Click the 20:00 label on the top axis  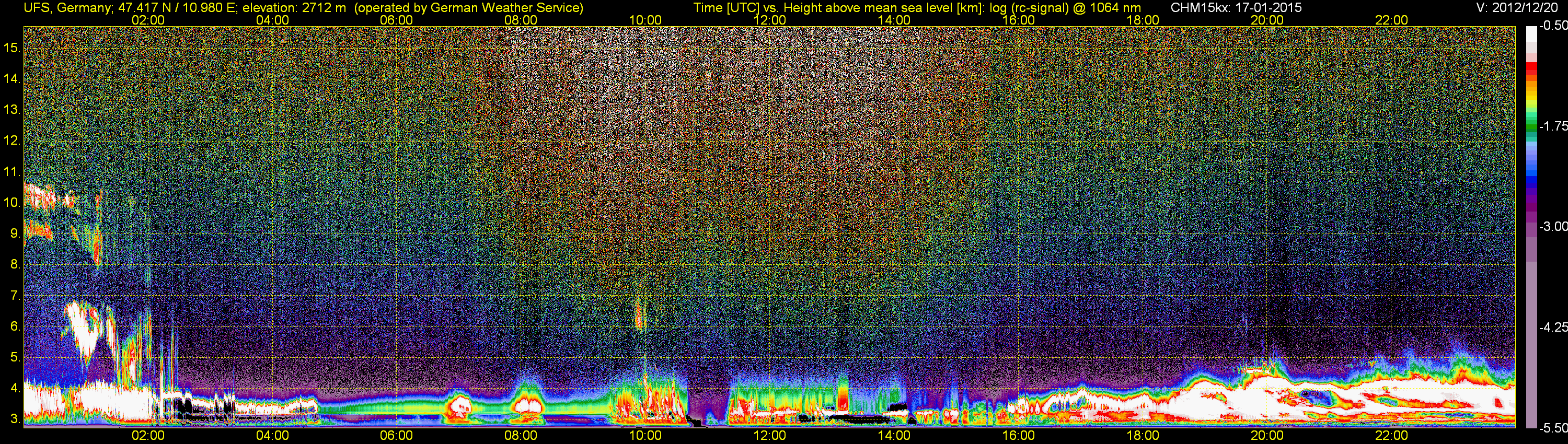point(1267,20)
